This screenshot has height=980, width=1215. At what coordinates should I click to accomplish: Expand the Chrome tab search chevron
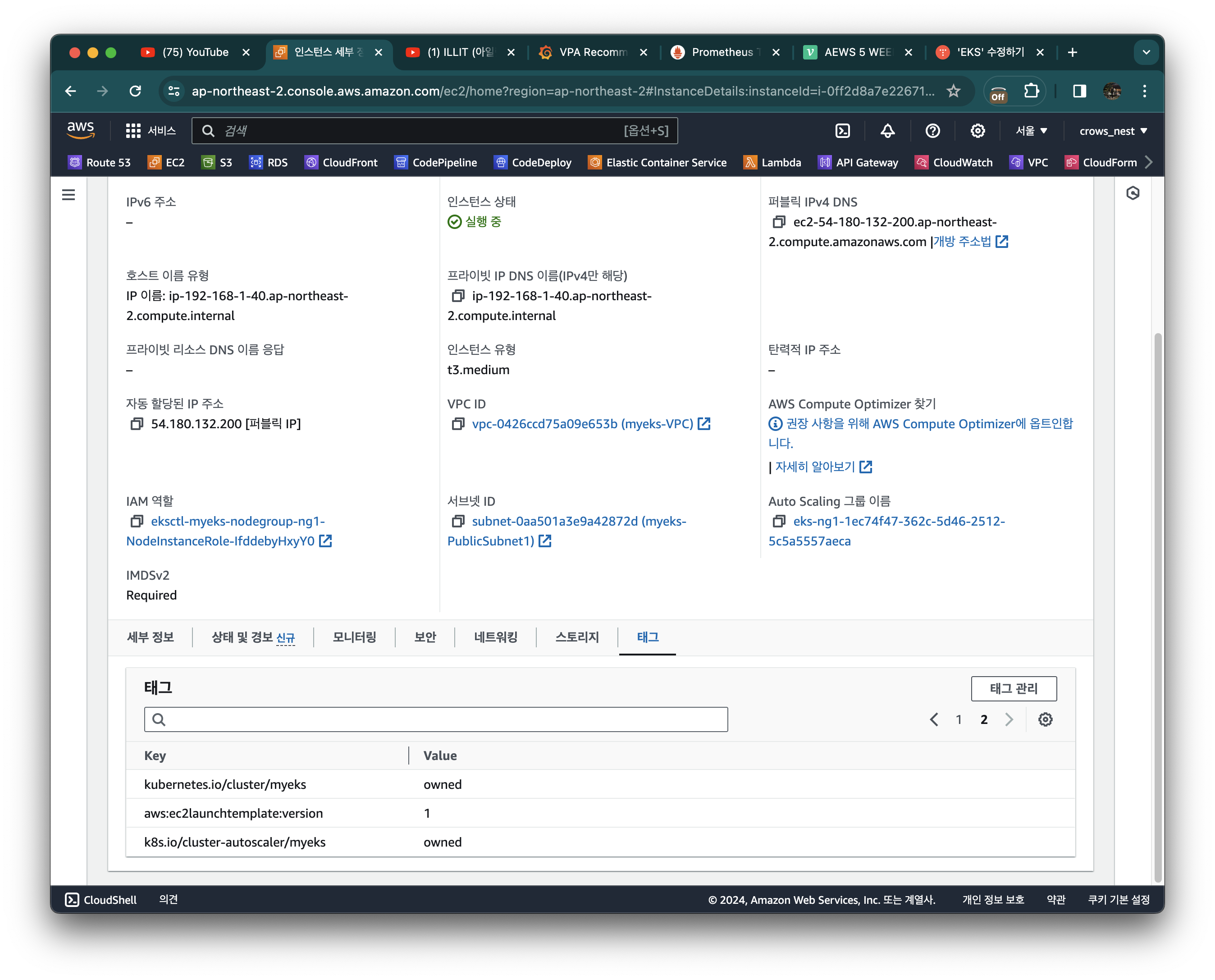point(1146,52)
